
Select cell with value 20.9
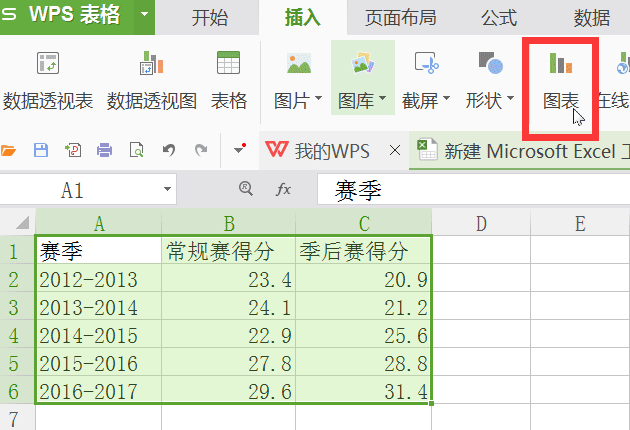(364, 278)
